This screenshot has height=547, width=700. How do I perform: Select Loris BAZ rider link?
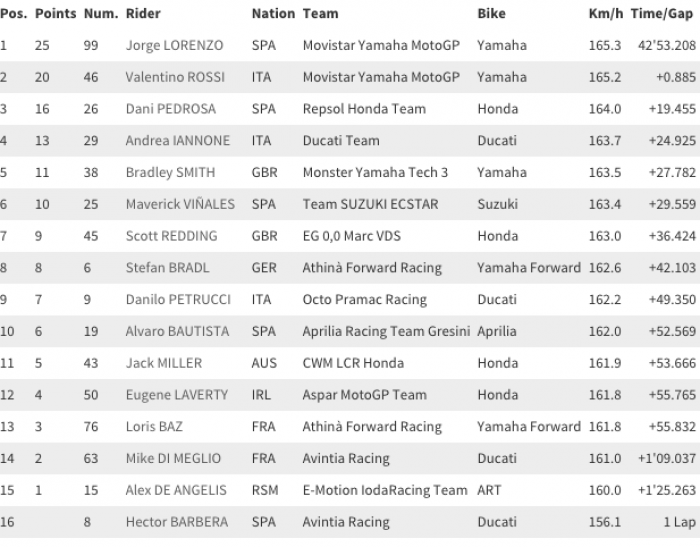pos(154,427)
